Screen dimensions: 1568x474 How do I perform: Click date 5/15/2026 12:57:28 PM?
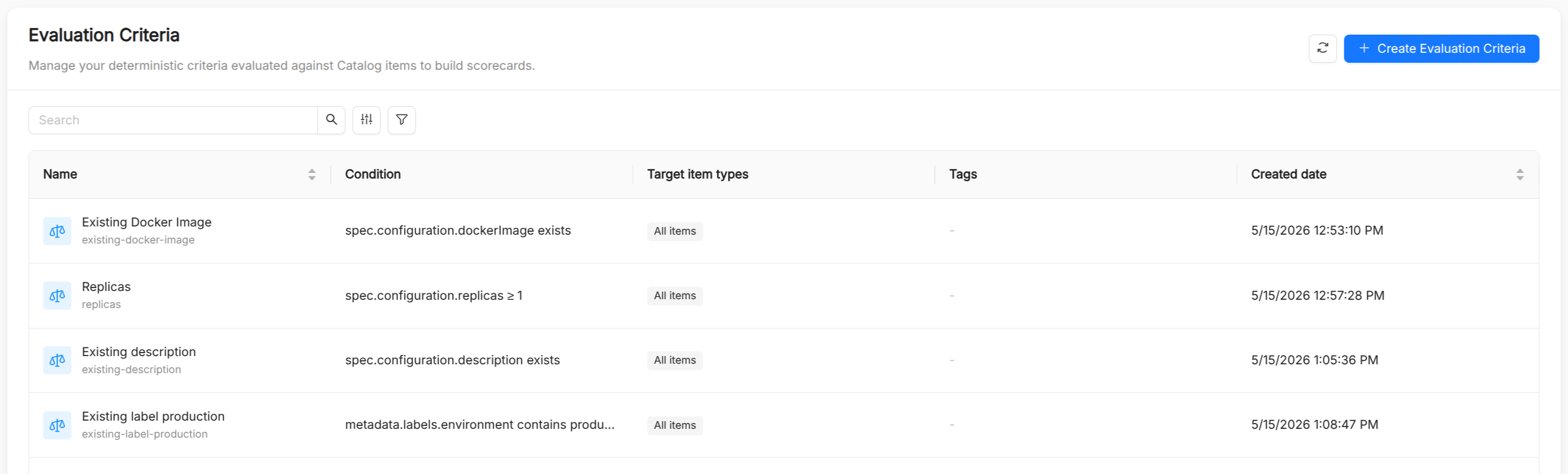[1317, 296]
